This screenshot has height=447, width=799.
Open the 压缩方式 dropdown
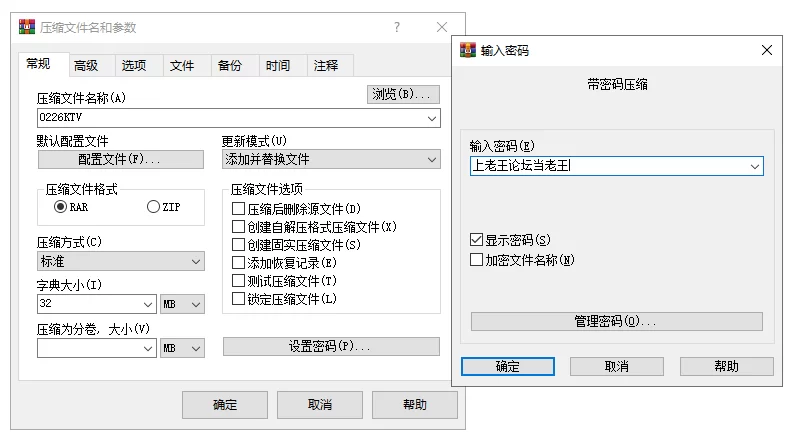point(196,262)
